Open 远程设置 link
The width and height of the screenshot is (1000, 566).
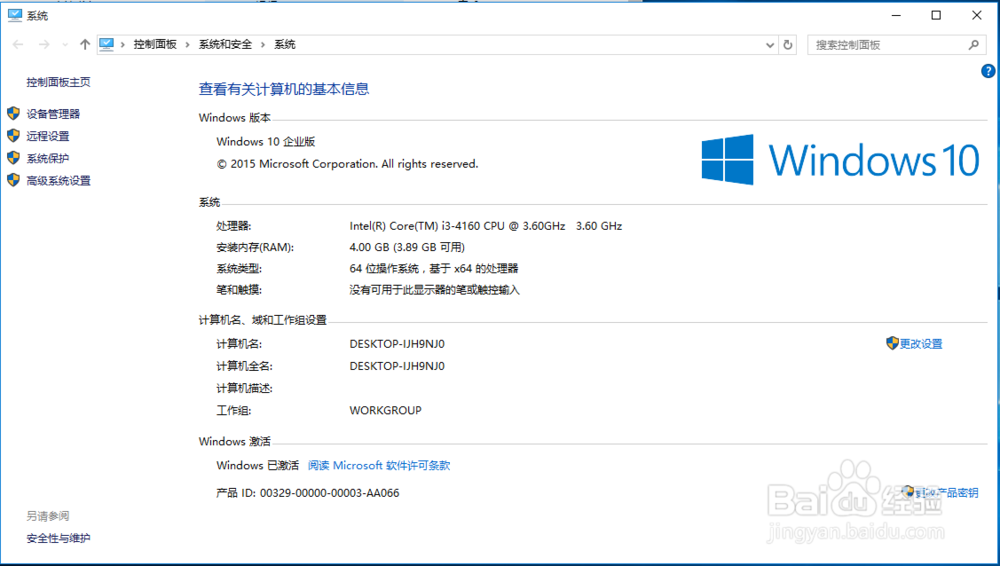point(48,136)
